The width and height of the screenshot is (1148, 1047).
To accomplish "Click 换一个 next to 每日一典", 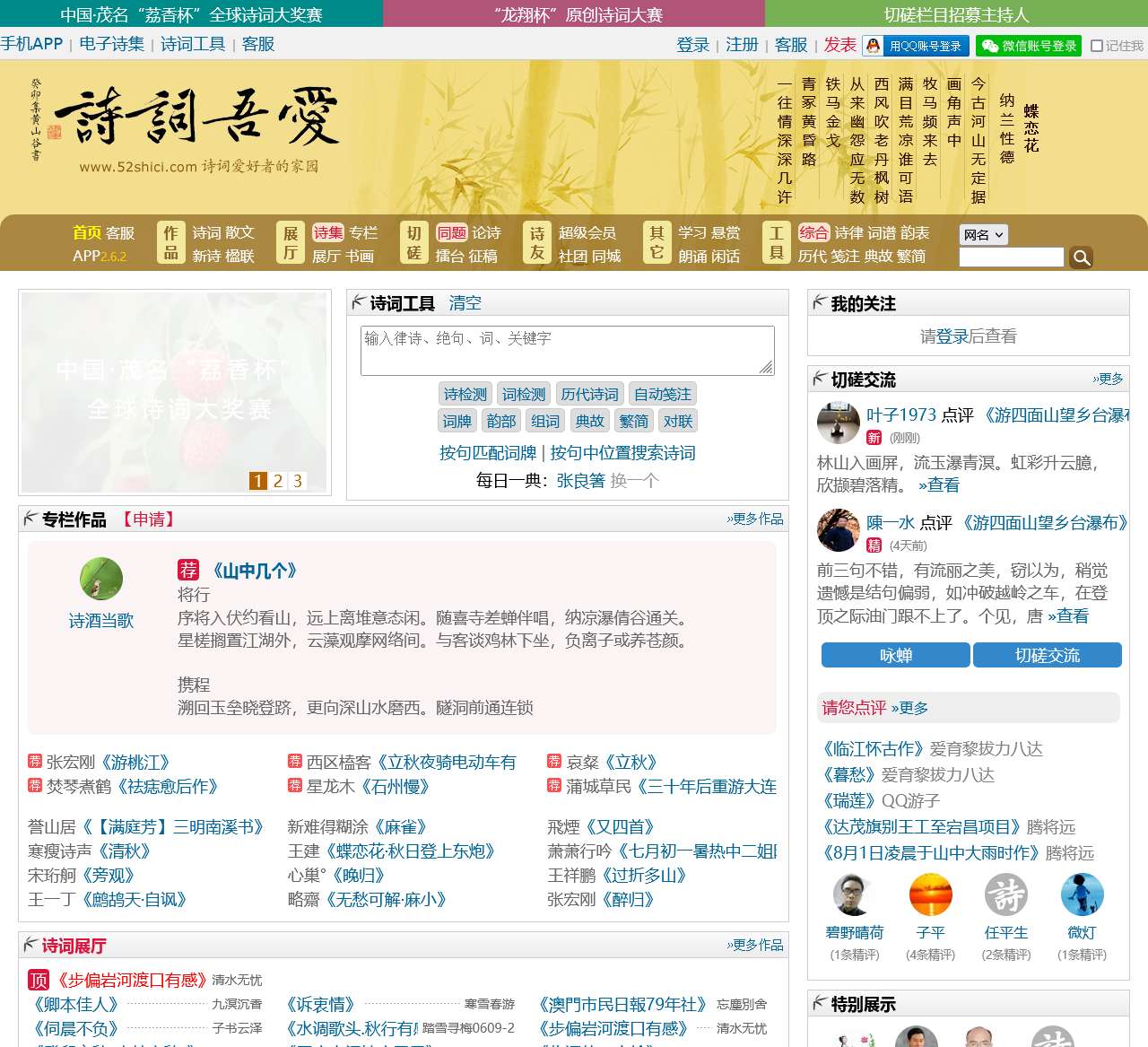I will (x=635, y=481).
